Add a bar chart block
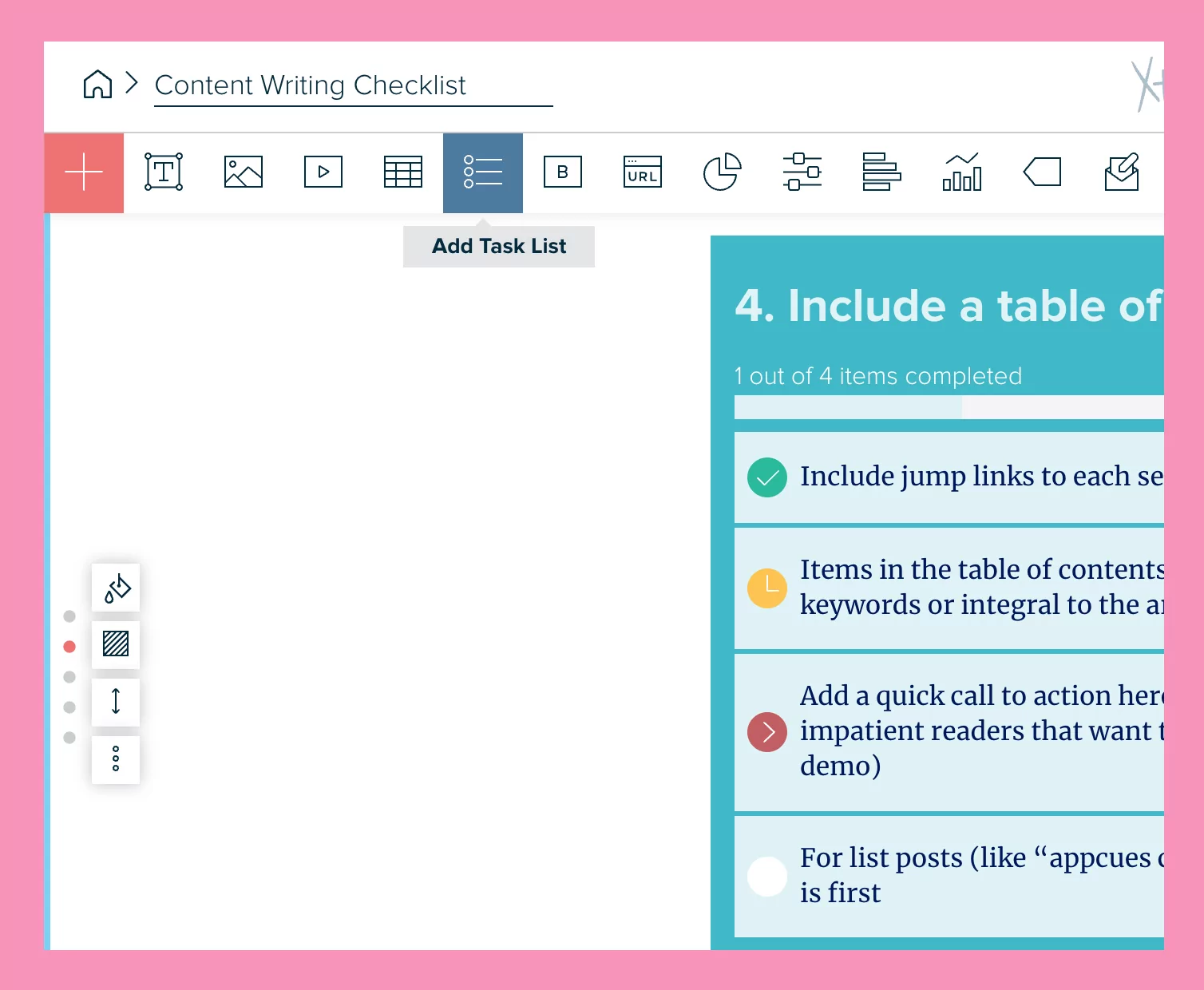Viewport: 1204px width, 990px height. point(961,172)
